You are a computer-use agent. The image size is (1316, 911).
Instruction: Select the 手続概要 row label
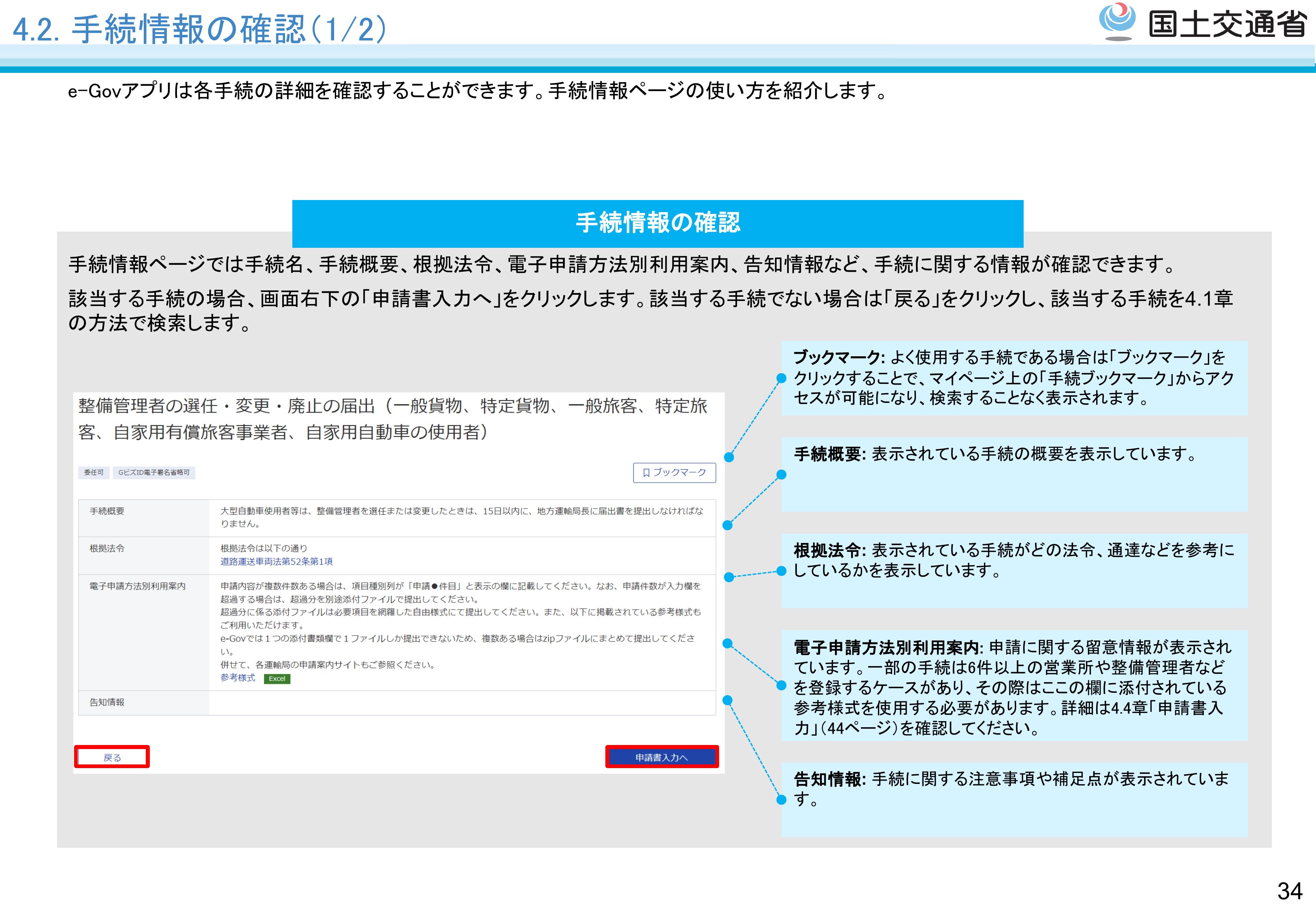point(107,511)
